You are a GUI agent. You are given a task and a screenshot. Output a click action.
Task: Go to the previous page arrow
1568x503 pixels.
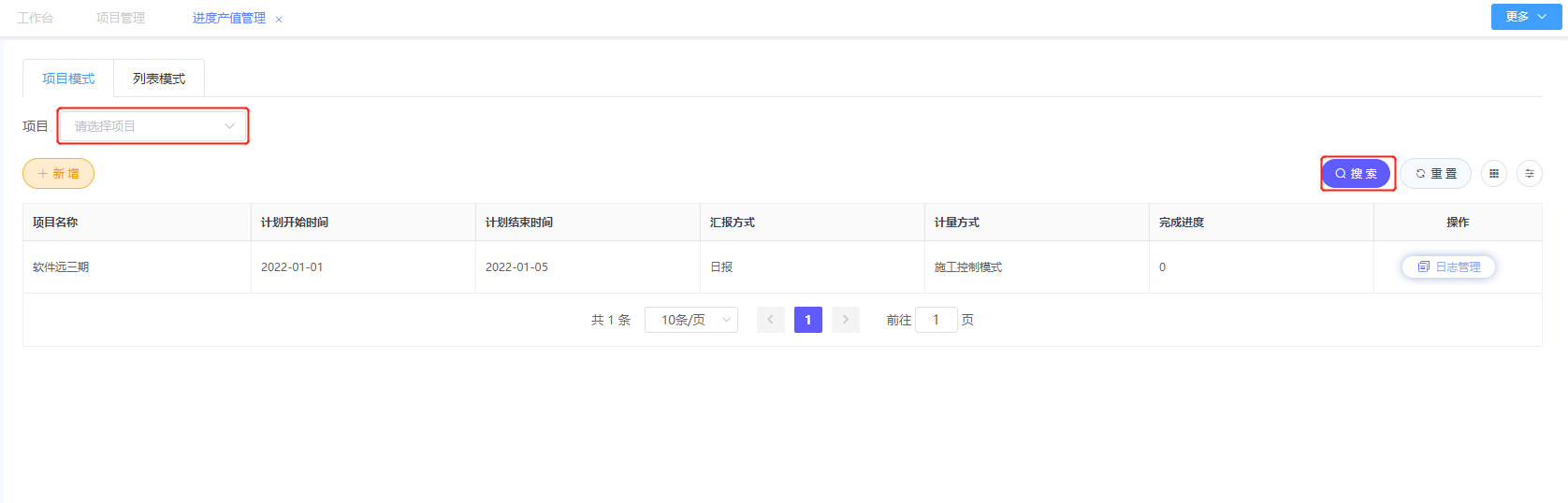click(x=771, y=320)
